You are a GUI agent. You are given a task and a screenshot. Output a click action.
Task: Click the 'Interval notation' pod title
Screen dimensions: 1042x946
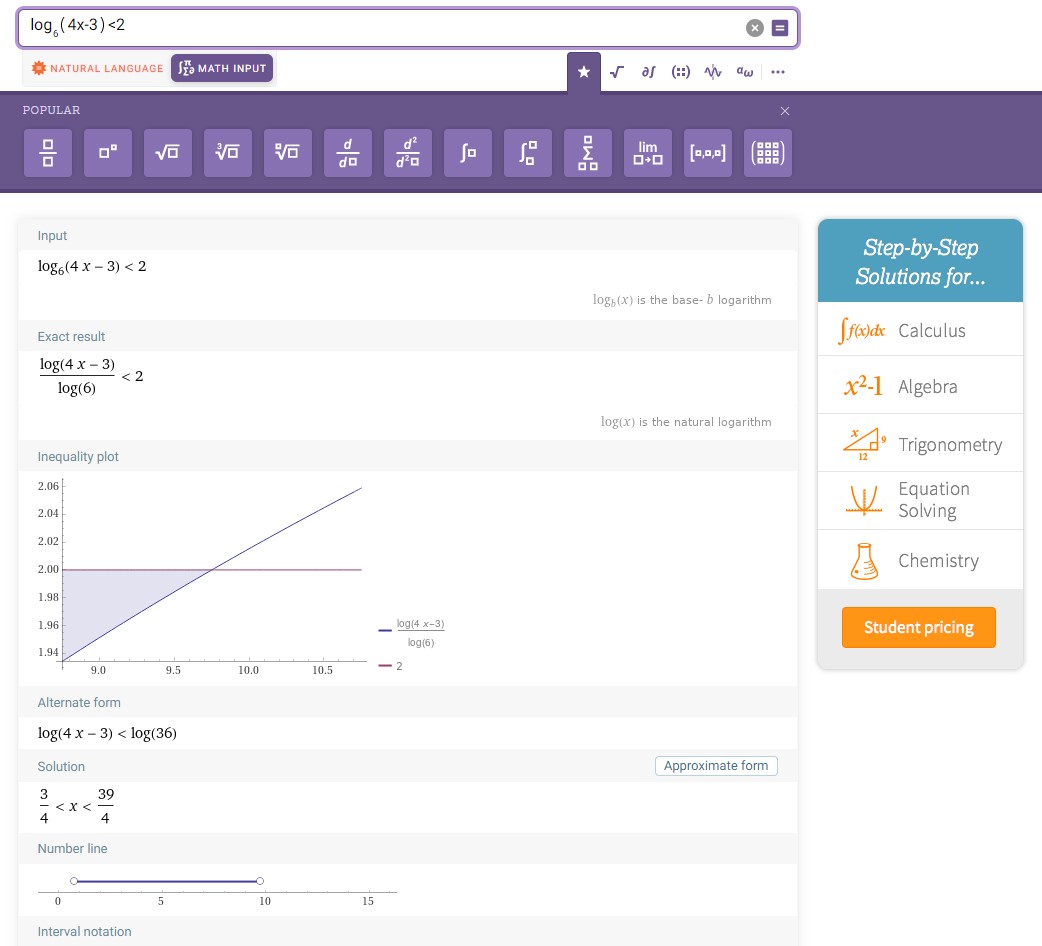click(x=84, y=932)
